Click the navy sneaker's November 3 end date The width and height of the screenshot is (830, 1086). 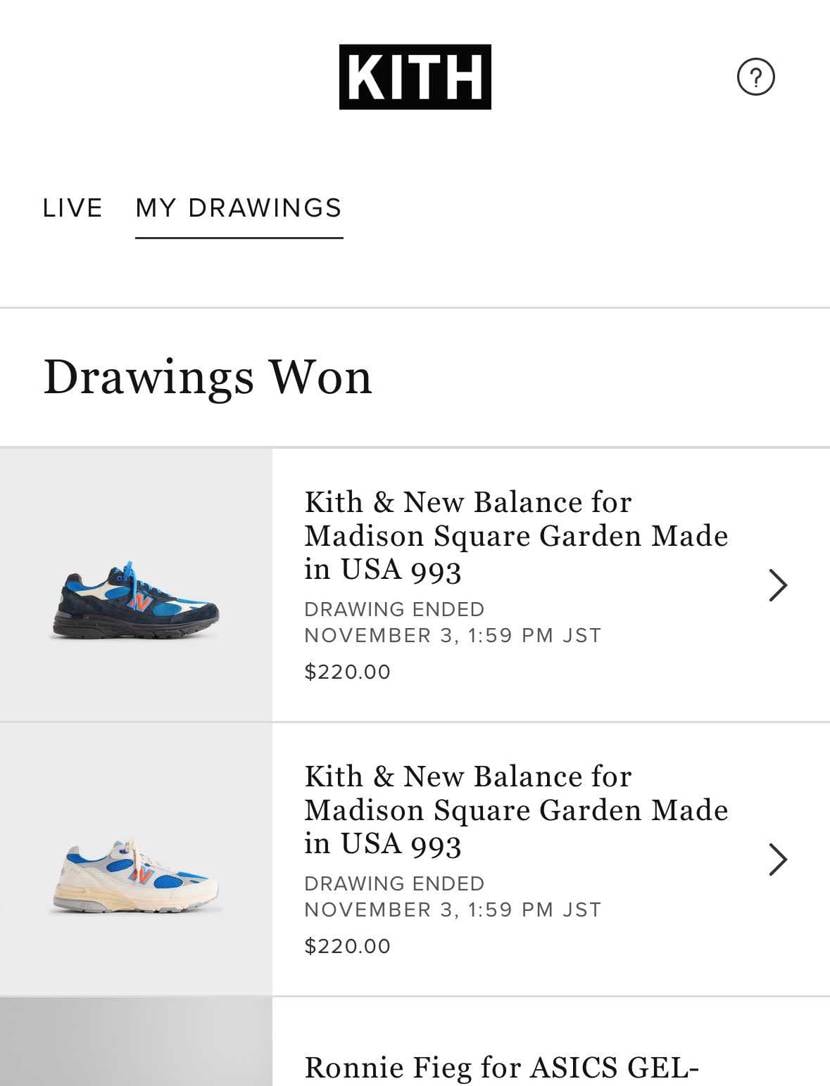[452, 635]
